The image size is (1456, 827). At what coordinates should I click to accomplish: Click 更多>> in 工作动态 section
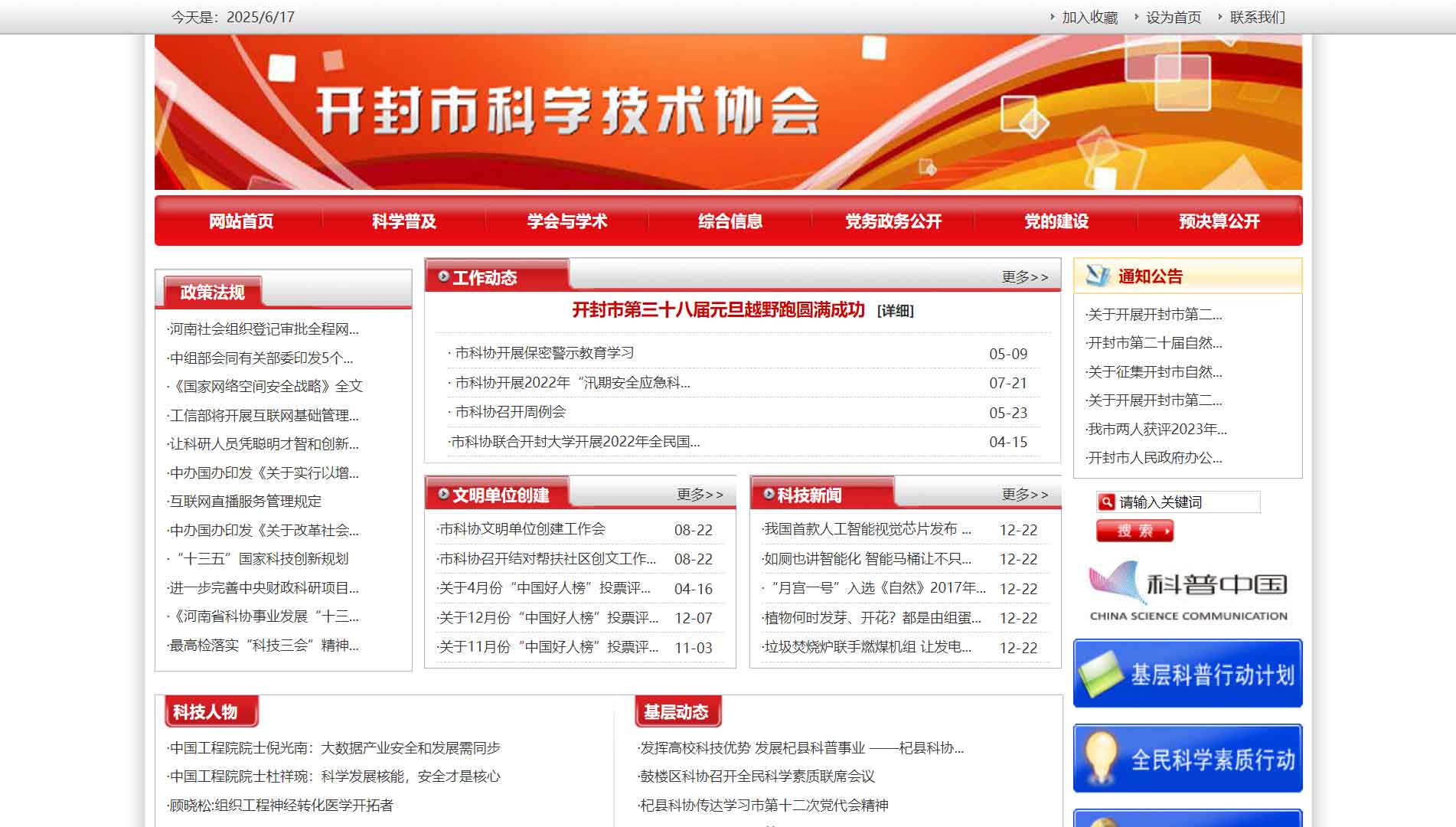point(1025,277)
